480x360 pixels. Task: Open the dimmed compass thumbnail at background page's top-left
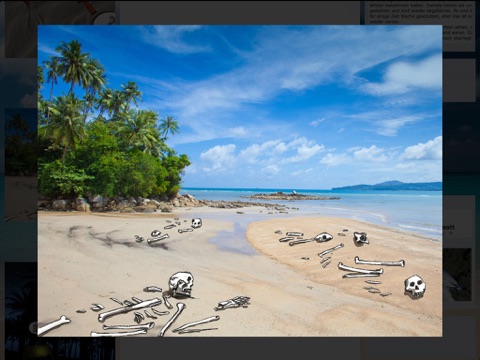click(60, 13)
